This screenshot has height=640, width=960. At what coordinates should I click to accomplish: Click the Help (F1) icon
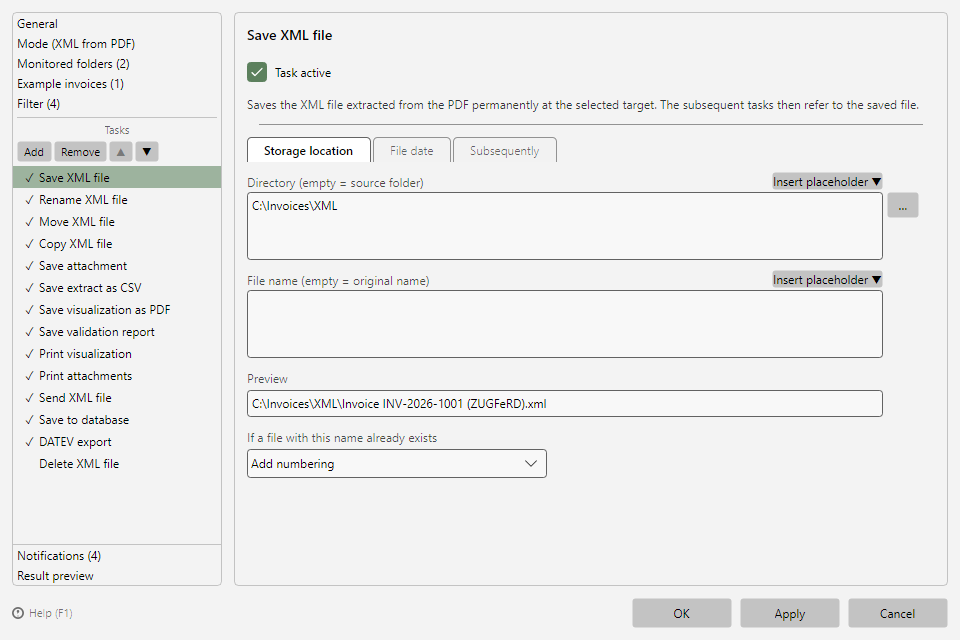(18, 613)
